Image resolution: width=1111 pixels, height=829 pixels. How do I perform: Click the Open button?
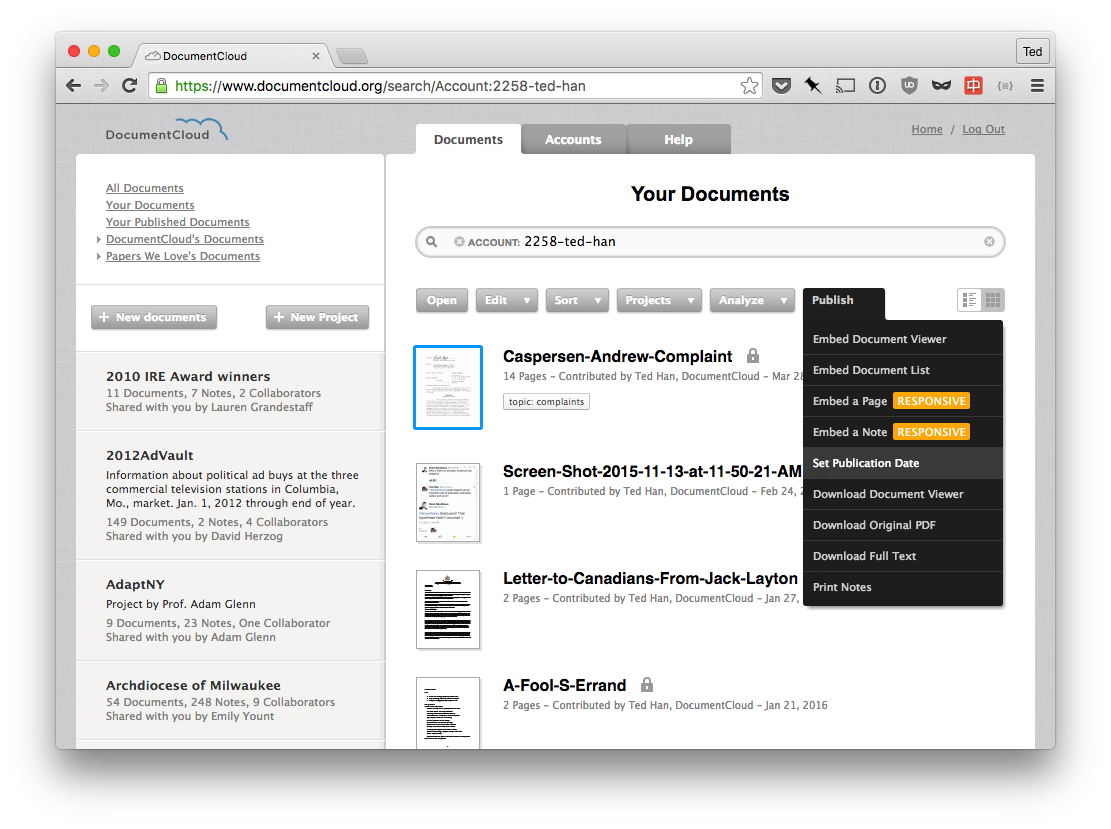(x=441, y=300)
